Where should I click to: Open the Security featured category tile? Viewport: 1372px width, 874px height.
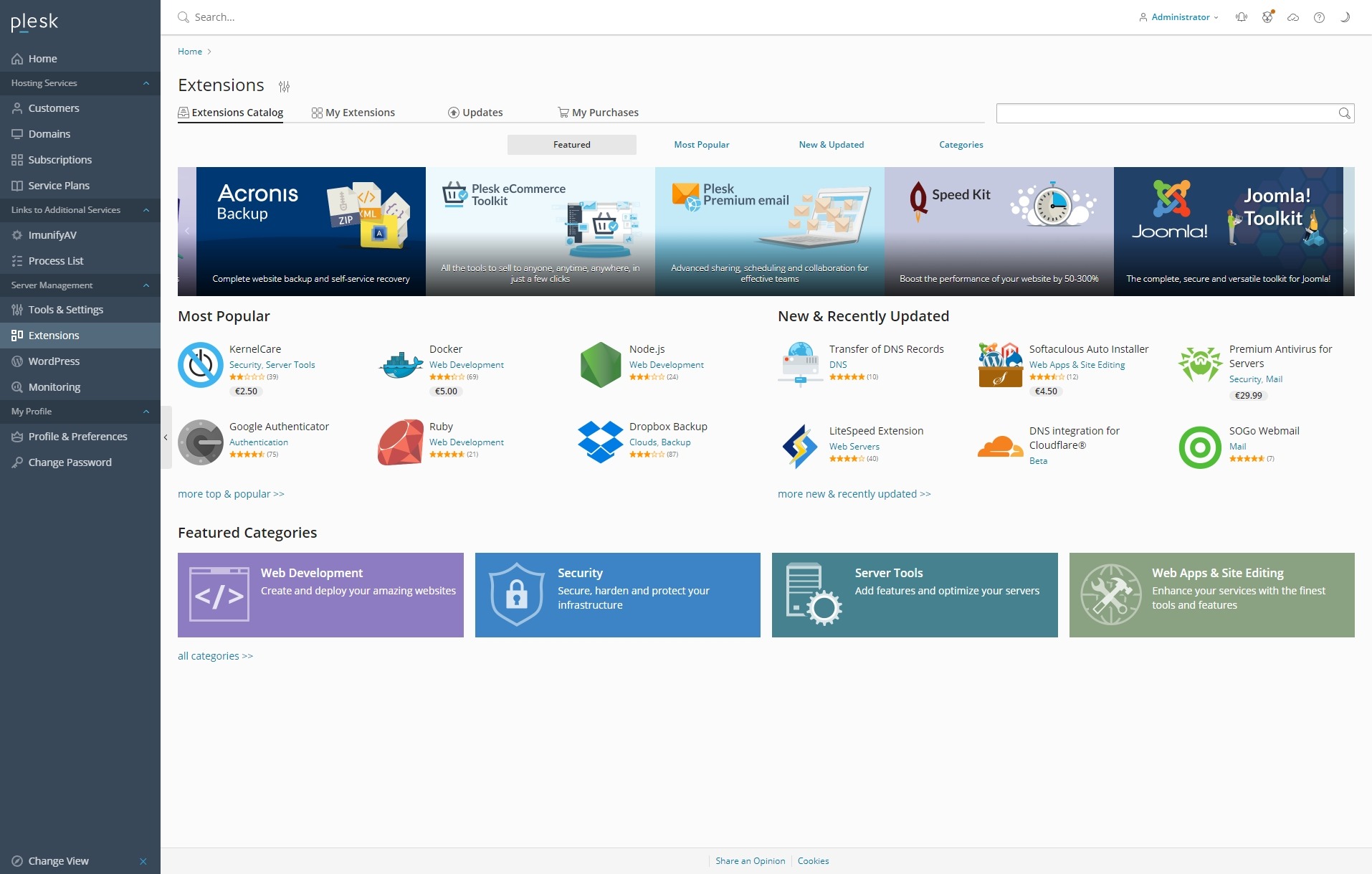pyautogui.click(x=617, y=595)
